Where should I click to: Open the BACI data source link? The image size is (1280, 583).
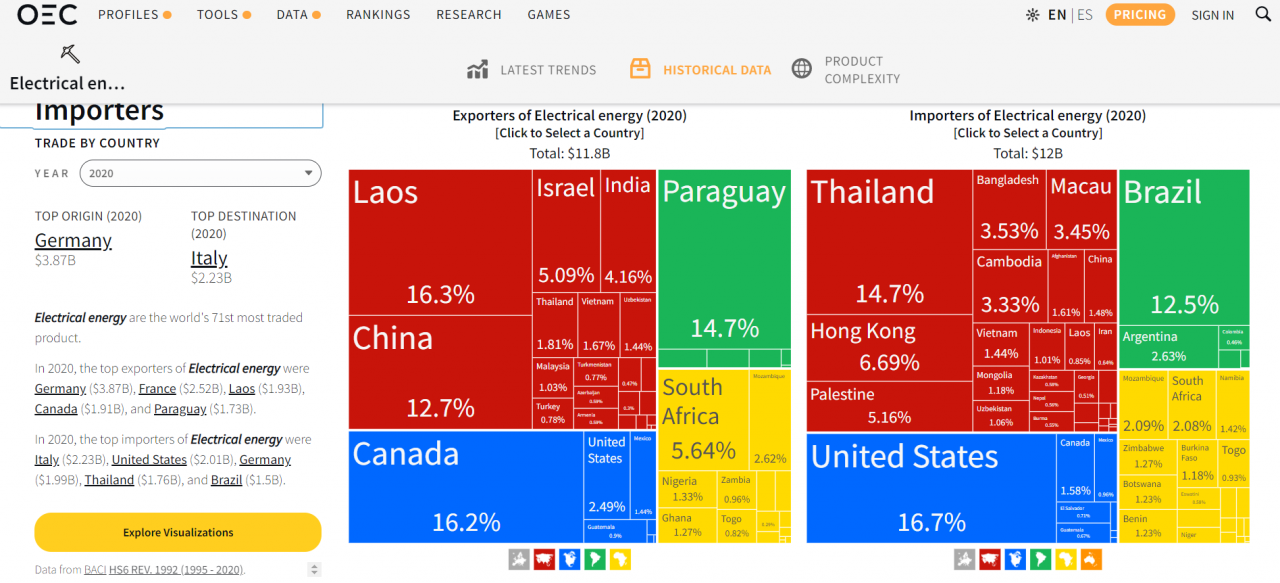coord(95,570)
